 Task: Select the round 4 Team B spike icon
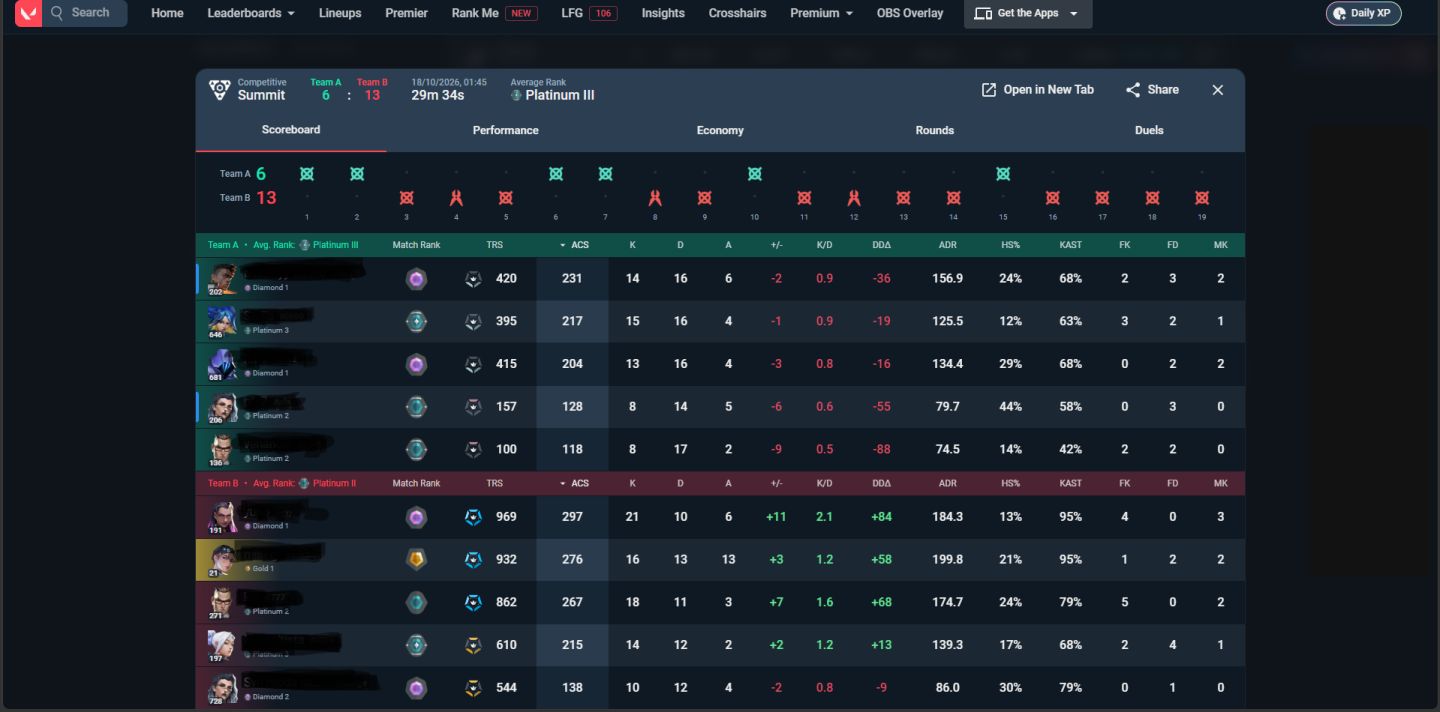456,198
